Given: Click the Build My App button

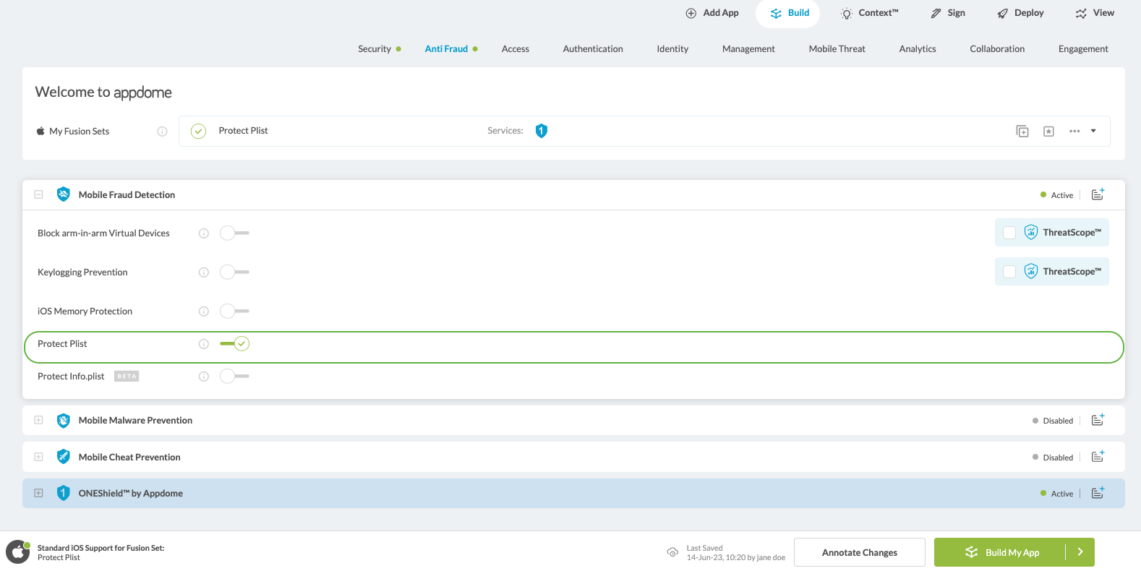Looking at the screenshot, I should coord(1002,552).
